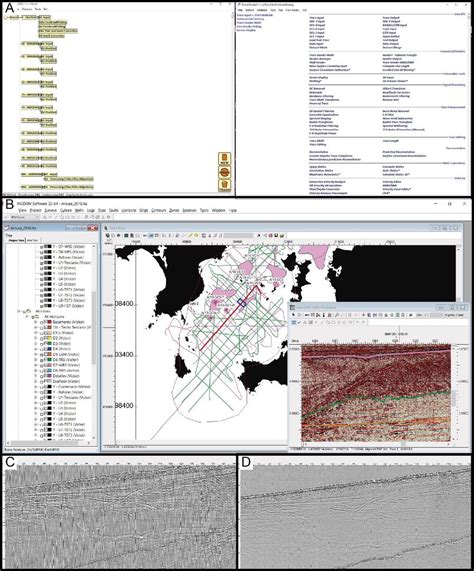Screen dimensions: 474x571
Task: Click the Horizons folder icon in project tree
Action: click(x=28, y=311)
